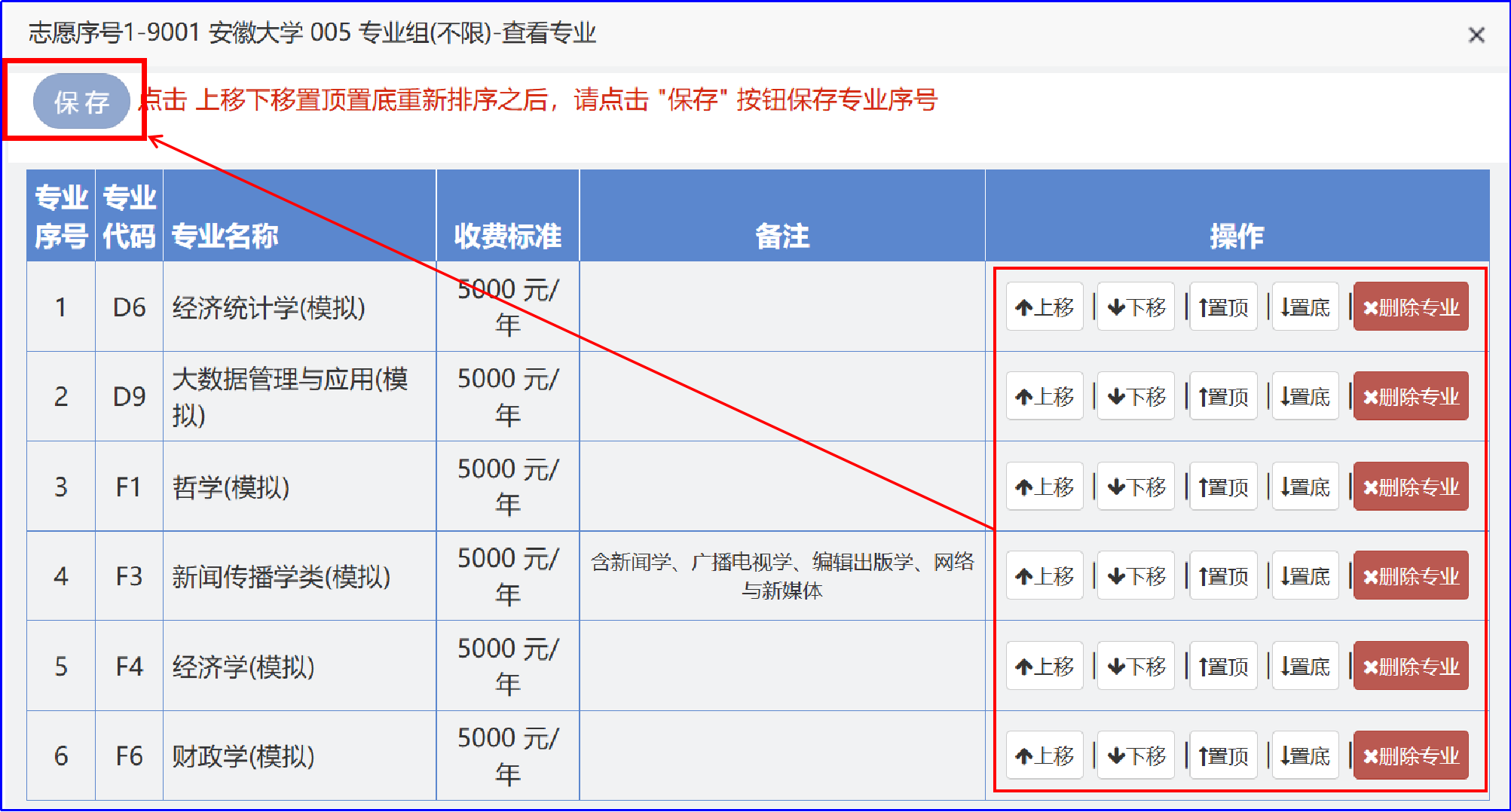Move 大数据管理与应用 up with 上移
Image resolution: width=1511 pixels, height=812 pixels.
(x=1044, y=397)
